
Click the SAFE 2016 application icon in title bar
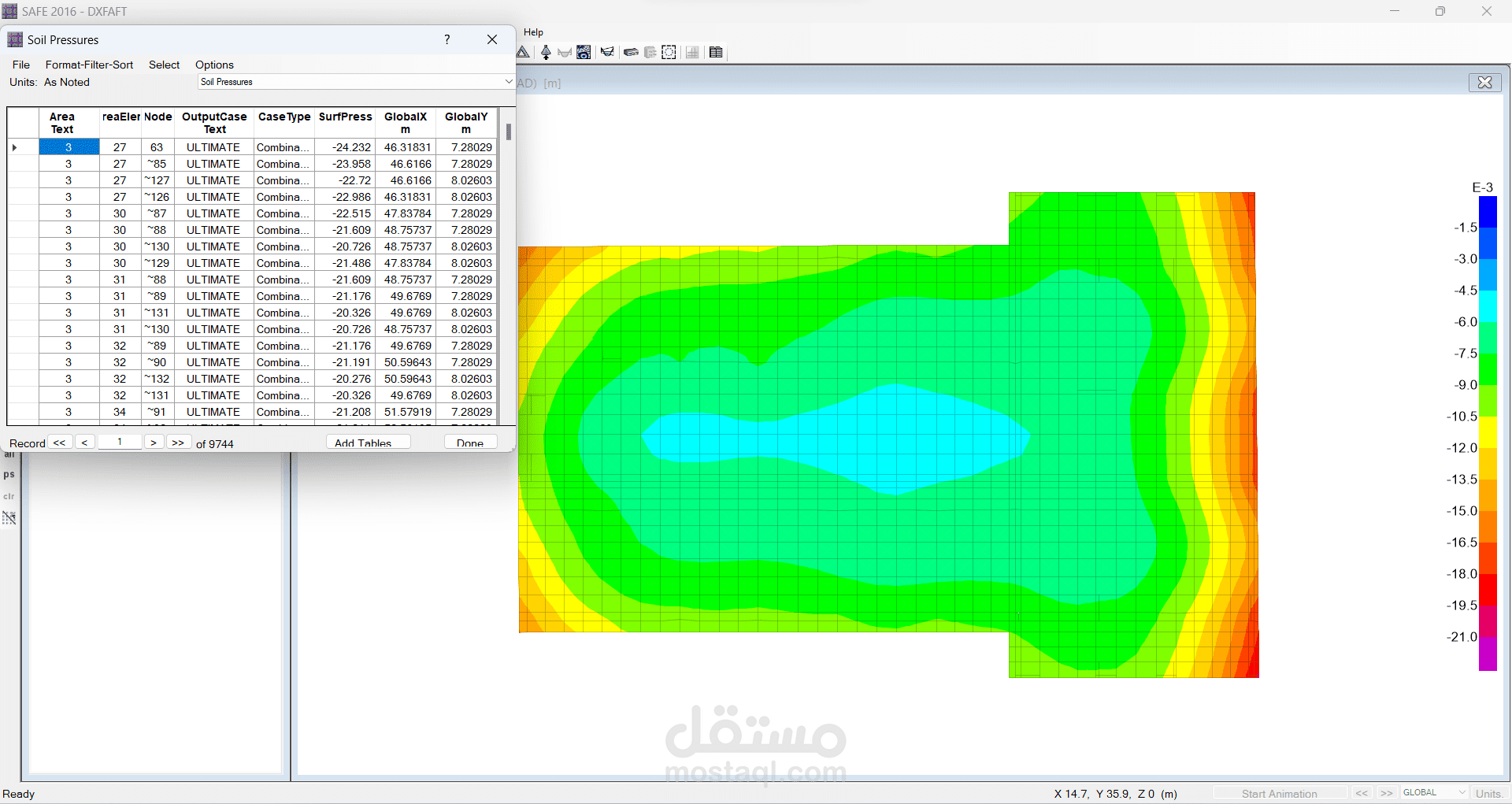tap(9, 11)
